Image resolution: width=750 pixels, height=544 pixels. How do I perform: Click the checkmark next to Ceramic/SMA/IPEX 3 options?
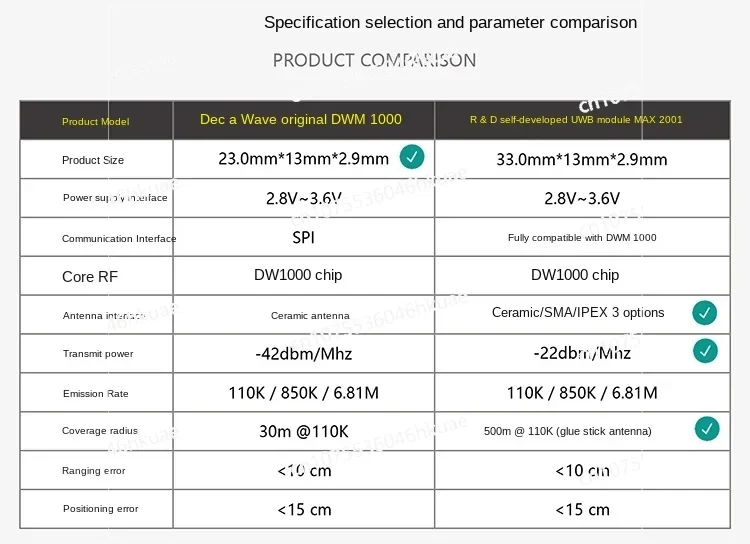click(x=705, y=313)
